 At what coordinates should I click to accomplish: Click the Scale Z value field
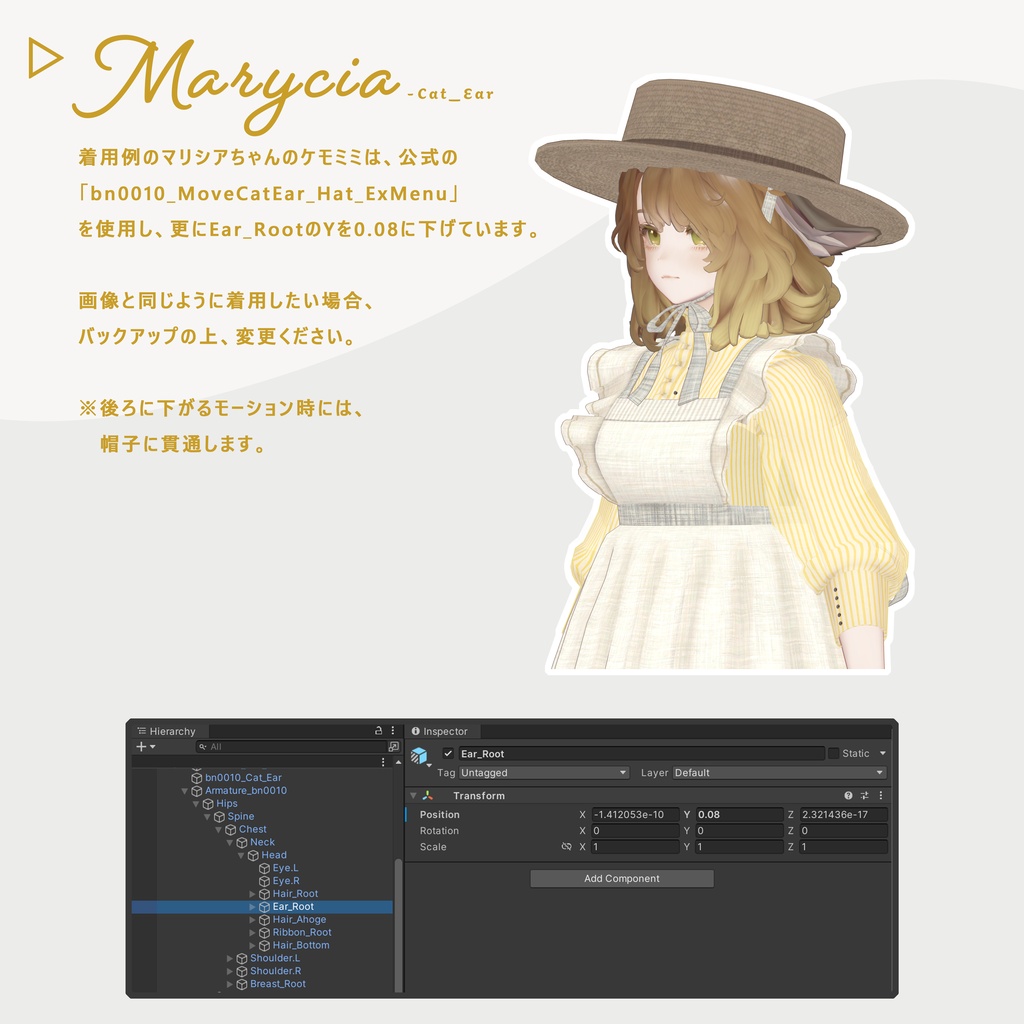coord(844,846)
